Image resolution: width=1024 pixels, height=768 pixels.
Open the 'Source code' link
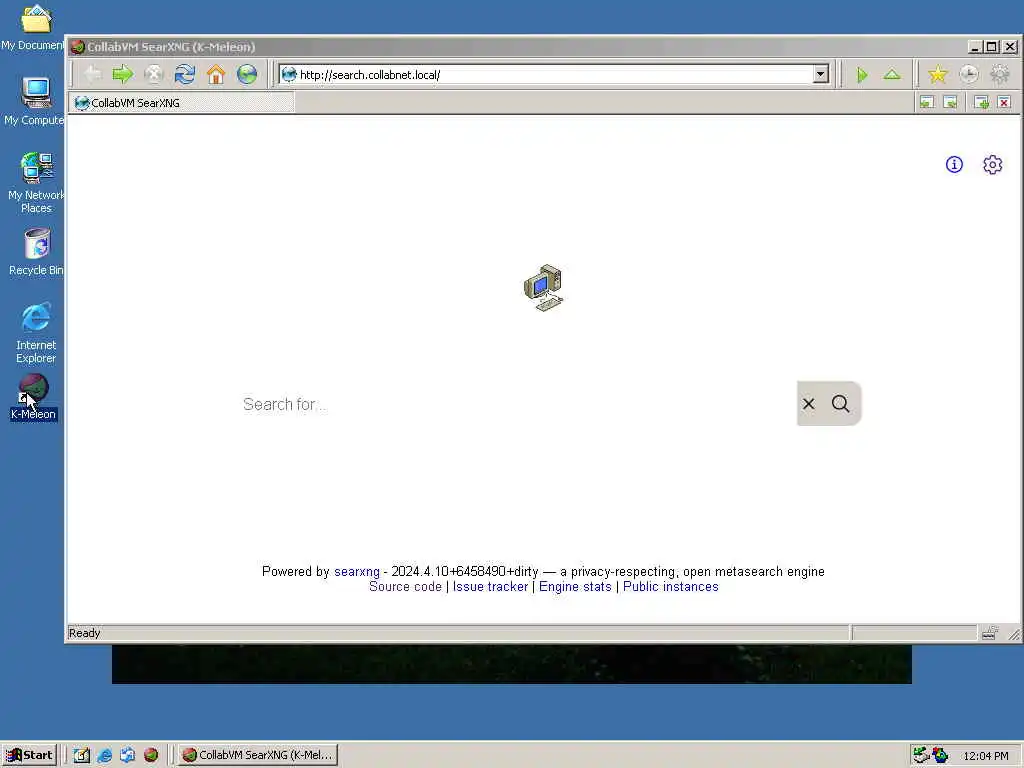(x=405, y=586)
